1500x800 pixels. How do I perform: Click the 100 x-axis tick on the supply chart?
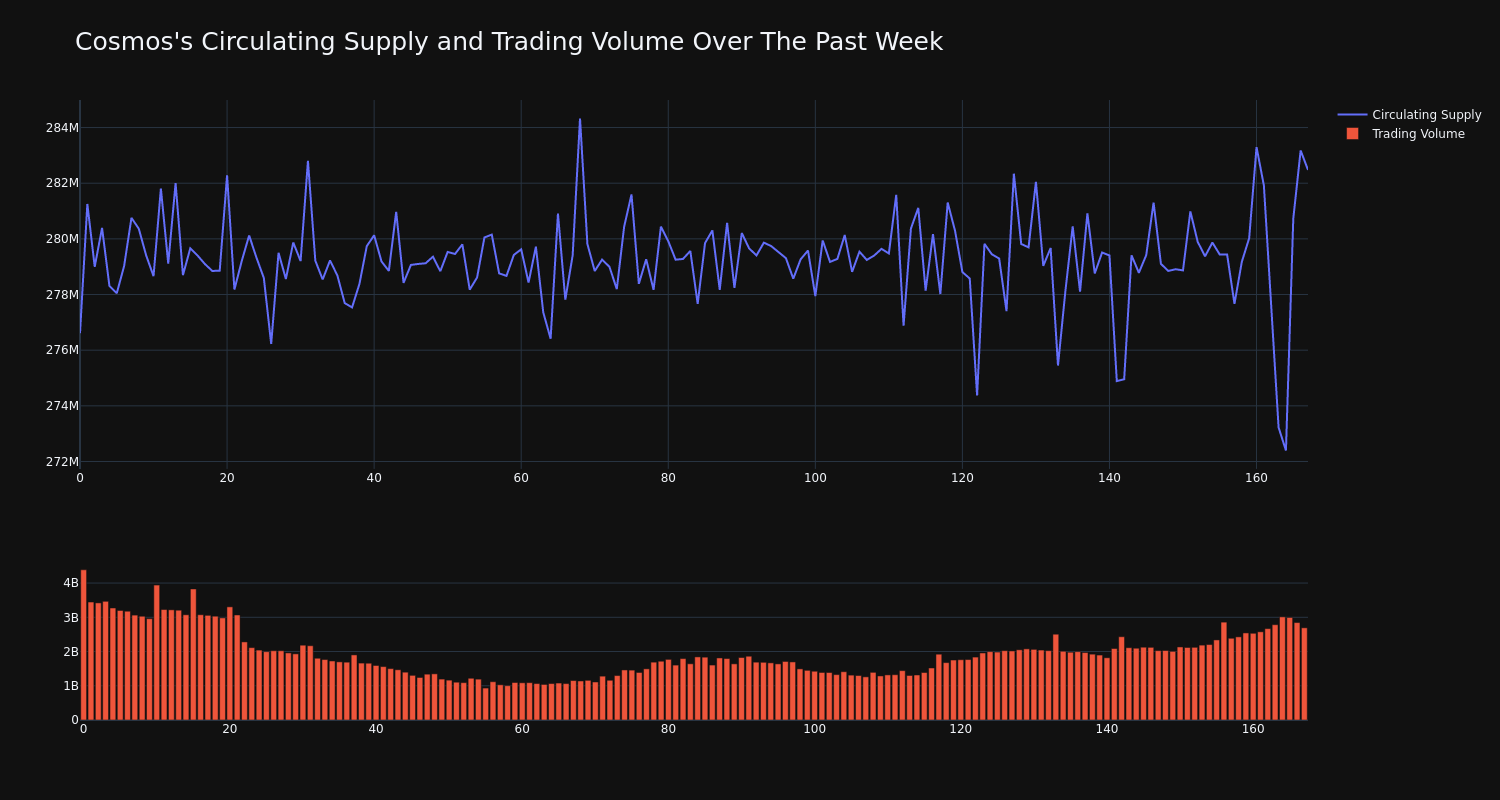pyautogui.click(x=815, y=478)
